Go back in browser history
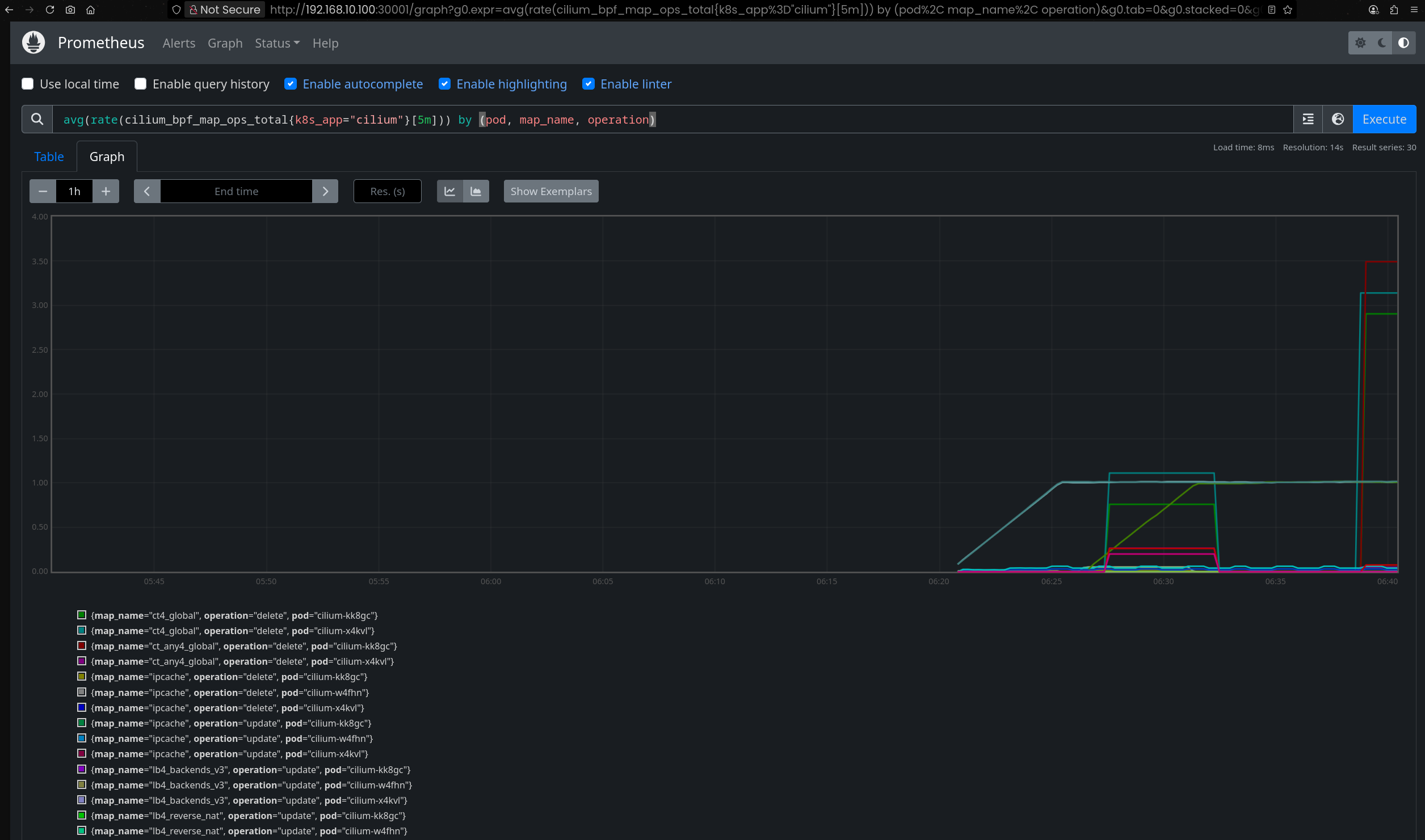Viewport: 1425px width, 840px height. coord(9,10)
